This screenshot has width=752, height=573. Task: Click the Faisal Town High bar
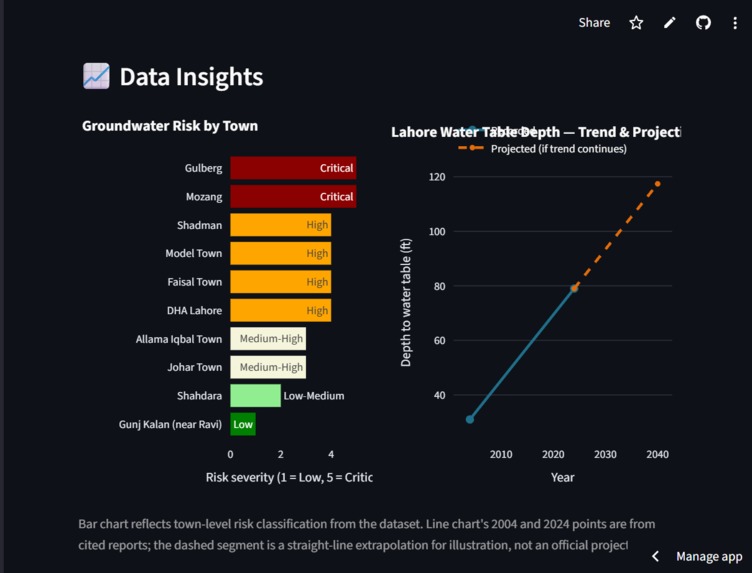(x=281, y=282)
